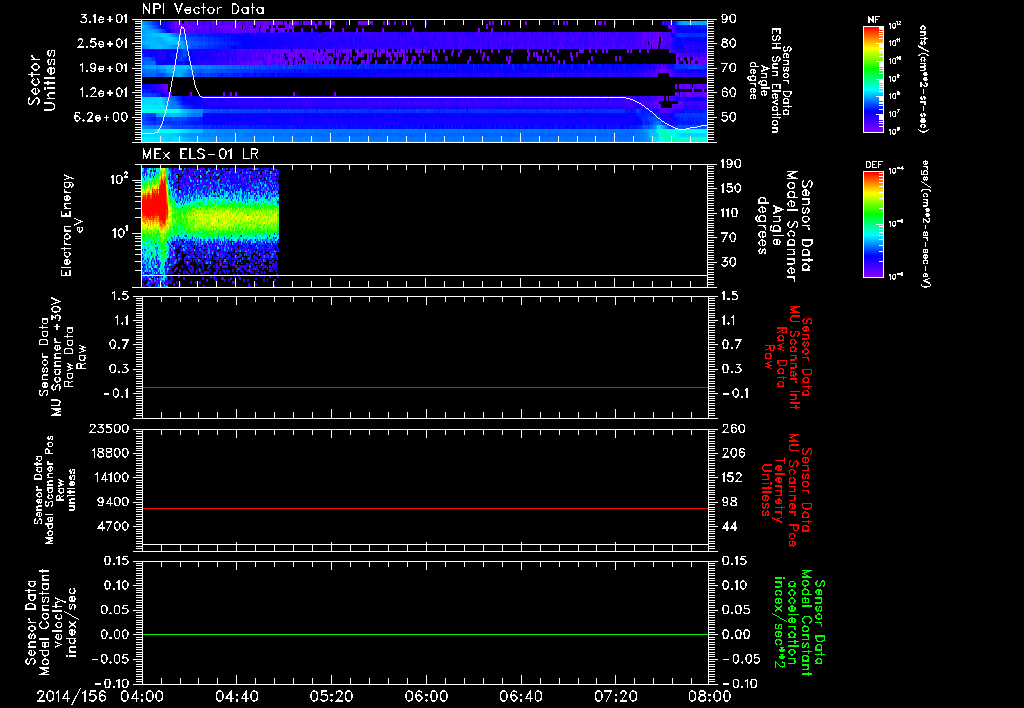Viewport: 1024px width, 708px height.
Task: Click the "2014/156" date label
Action: [71, 696]
